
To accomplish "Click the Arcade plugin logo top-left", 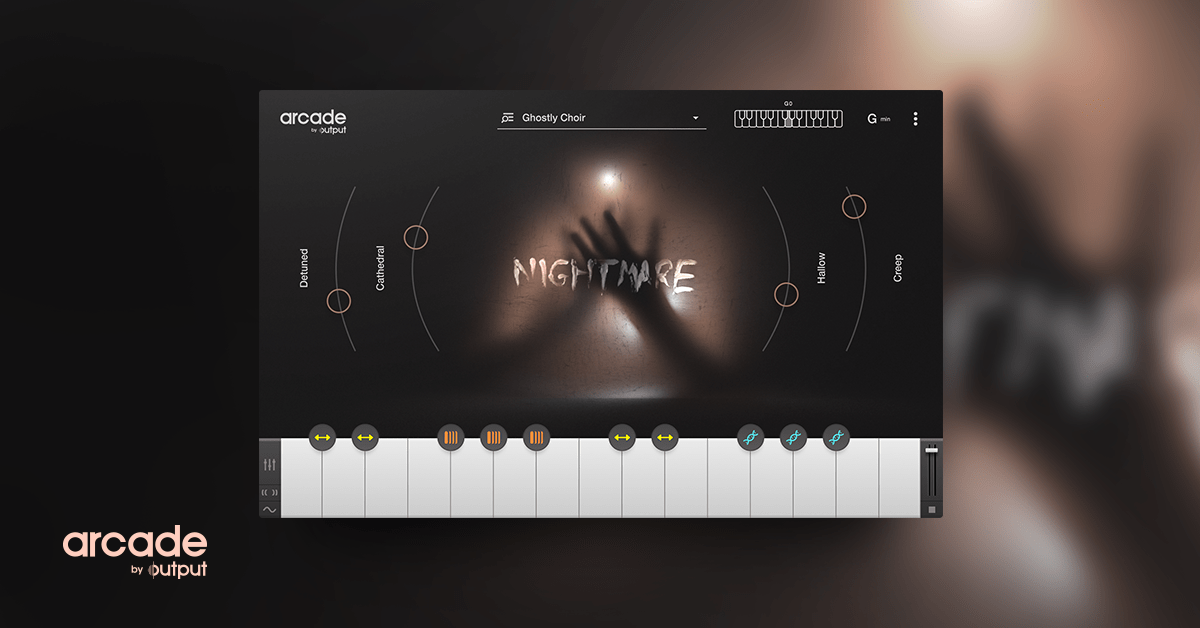I will (315, 120).
